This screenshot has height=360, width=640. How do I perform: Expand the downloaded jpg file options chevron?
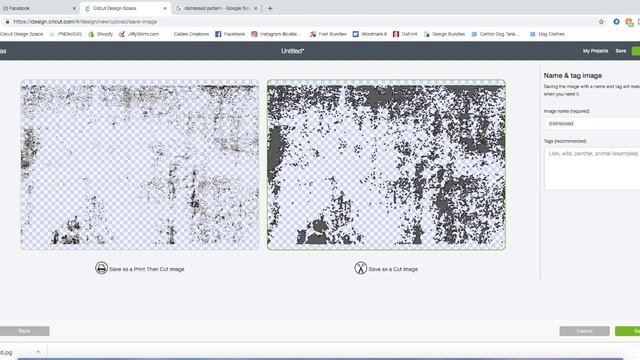pos(38,352)
